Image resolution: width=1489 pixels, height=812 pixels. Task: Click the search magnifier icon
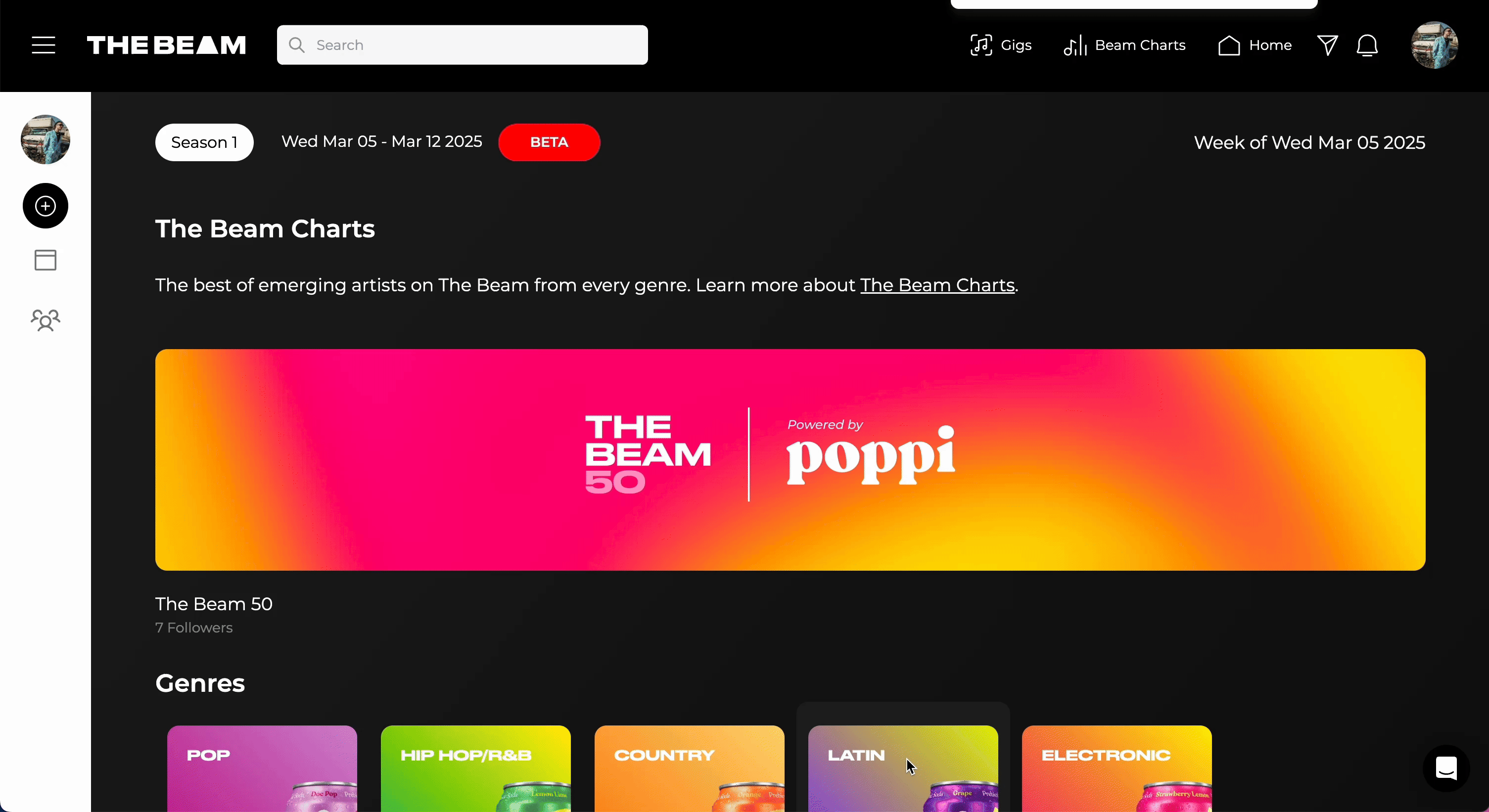point(296,45)
